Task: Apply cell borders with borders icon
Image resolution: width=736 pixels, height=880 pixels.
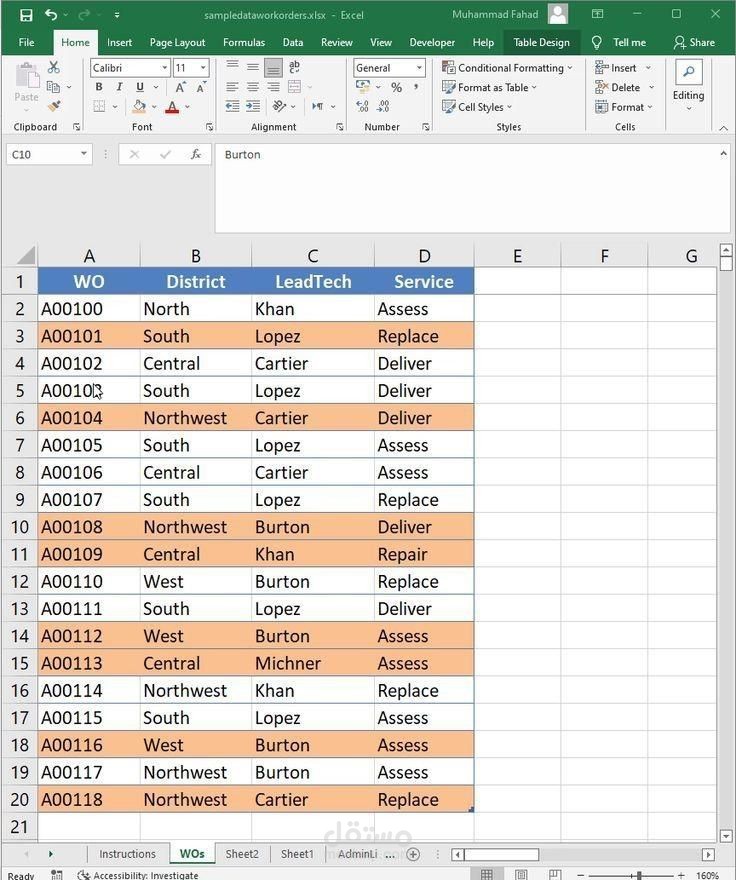Action: [x=99, y=106]
